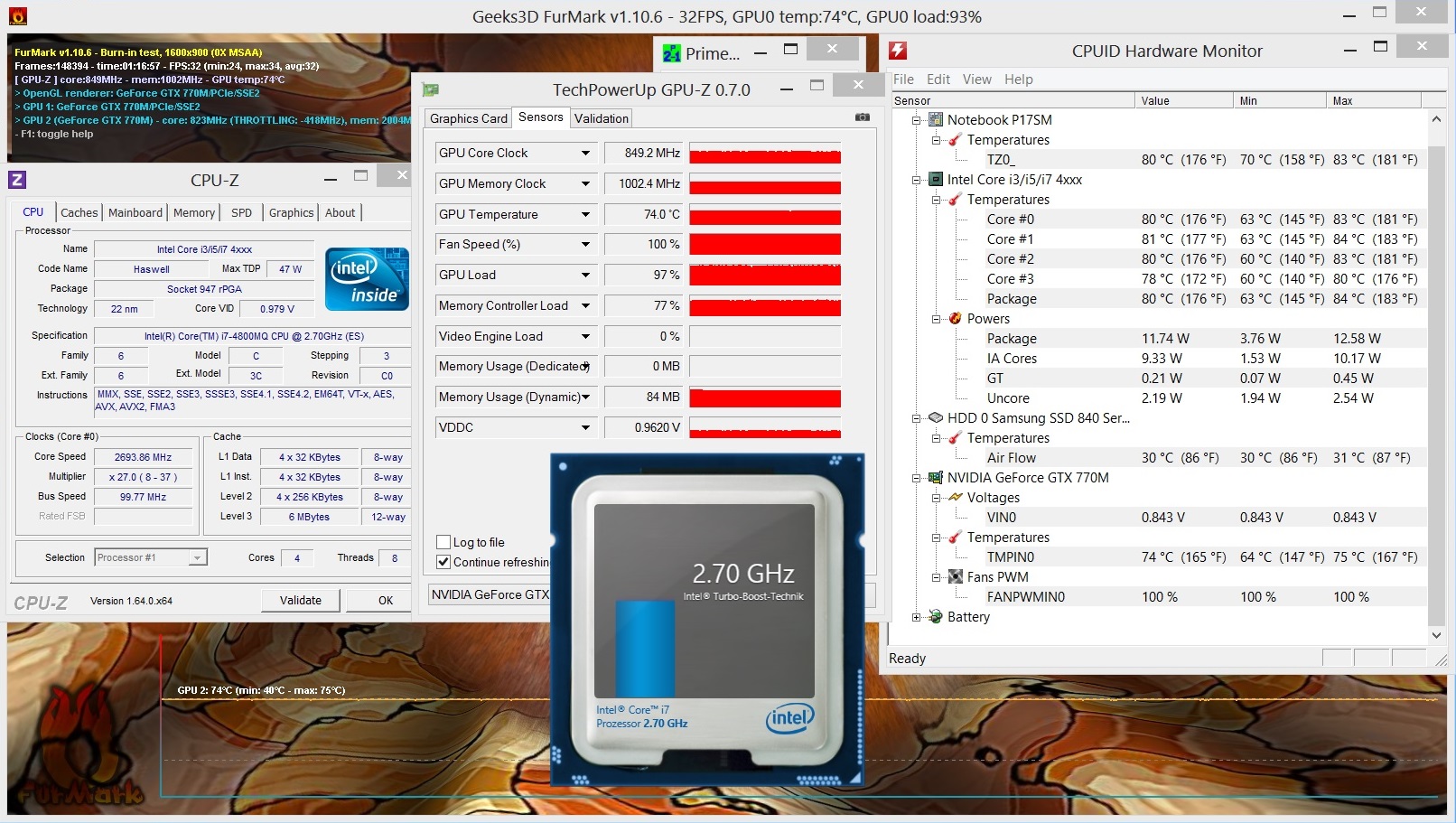Open the Help menu in Hardware Monitor
This screenshot has height=823, width=1456.
(1019, 79)
